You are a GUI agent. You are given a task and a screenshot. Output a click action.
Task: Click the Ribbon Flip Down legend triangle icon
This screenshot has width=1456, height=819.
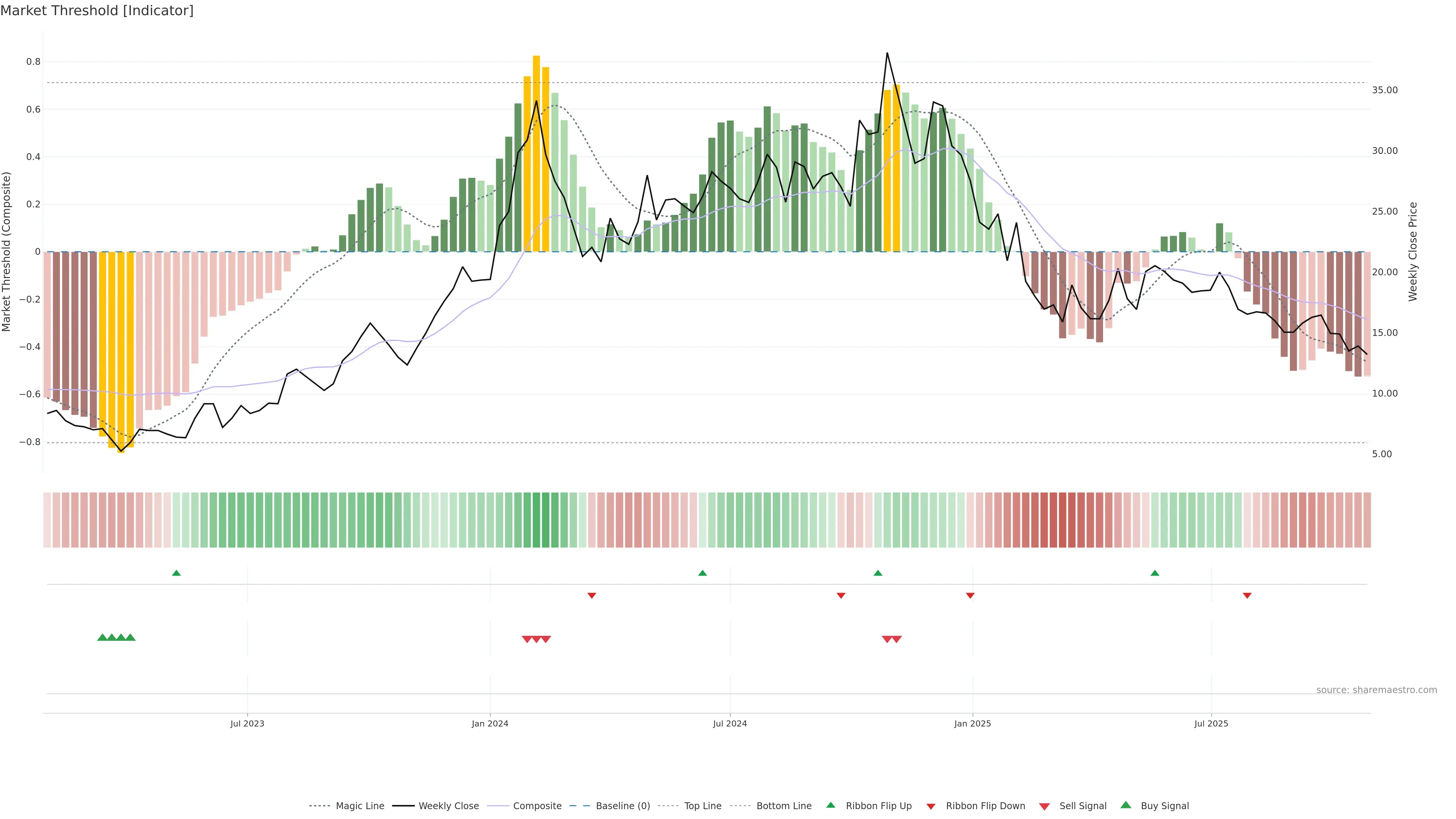click(x=930, y=806)
